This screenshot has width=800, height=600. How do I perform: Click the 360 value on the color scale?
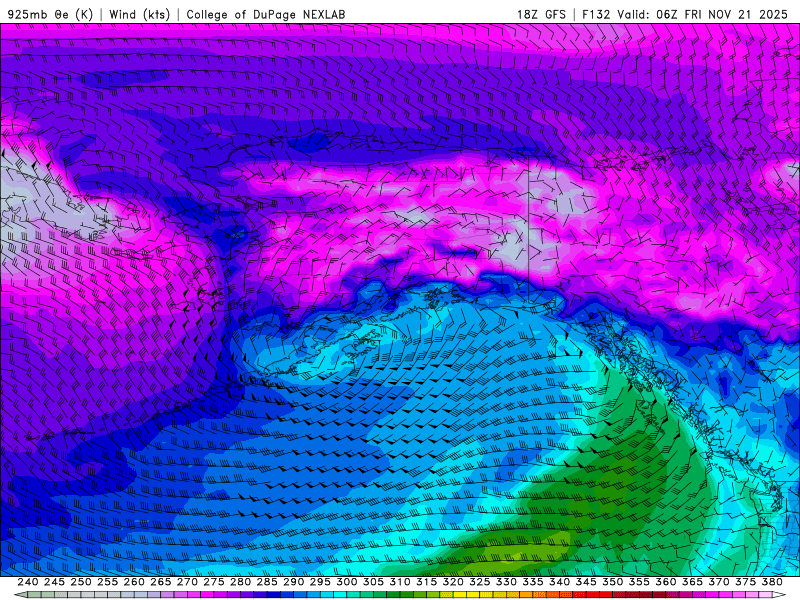coord(665,582)
